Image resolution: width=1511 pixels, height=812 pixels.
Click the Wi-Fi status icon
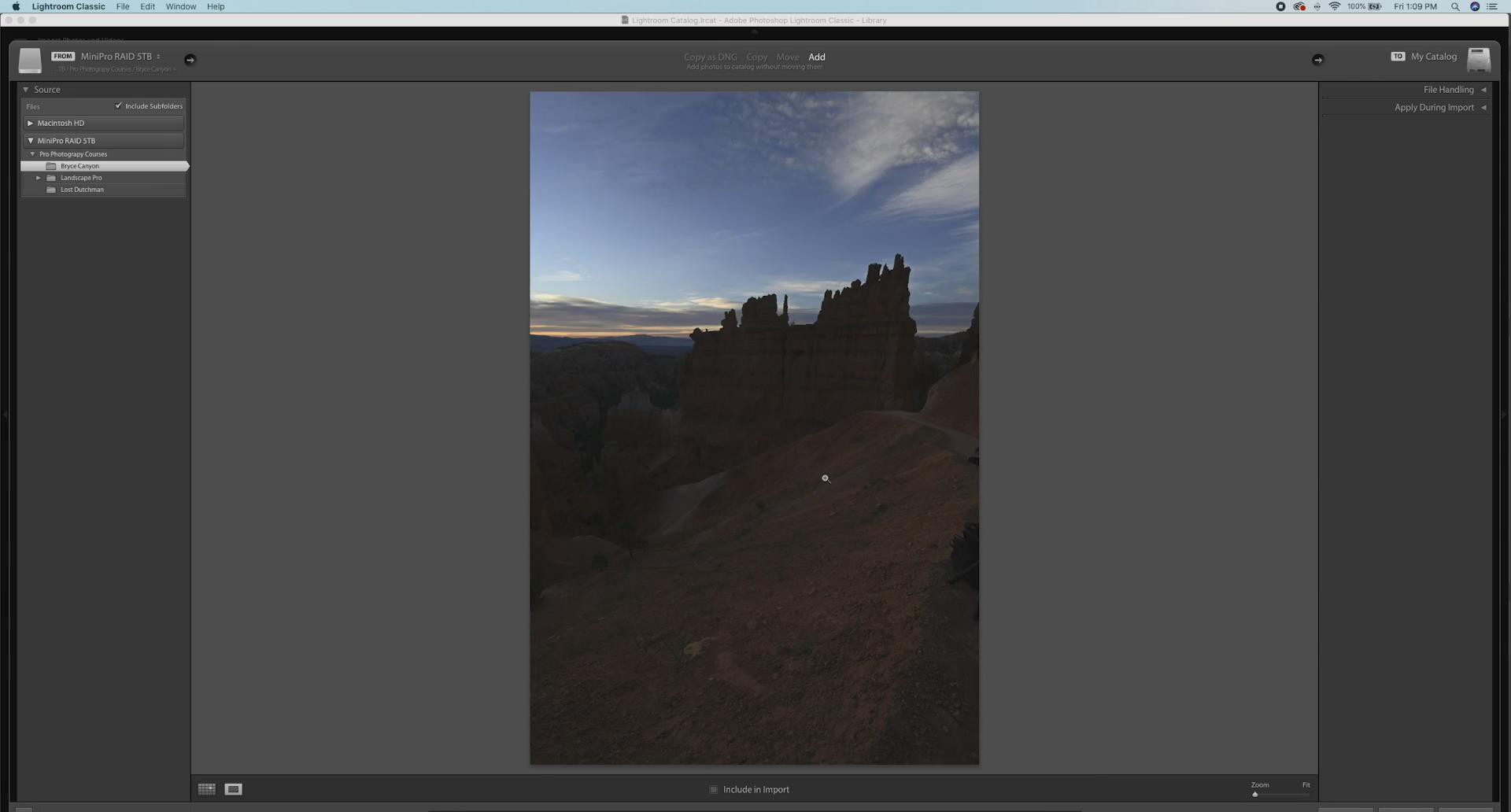coord(1335,6)
